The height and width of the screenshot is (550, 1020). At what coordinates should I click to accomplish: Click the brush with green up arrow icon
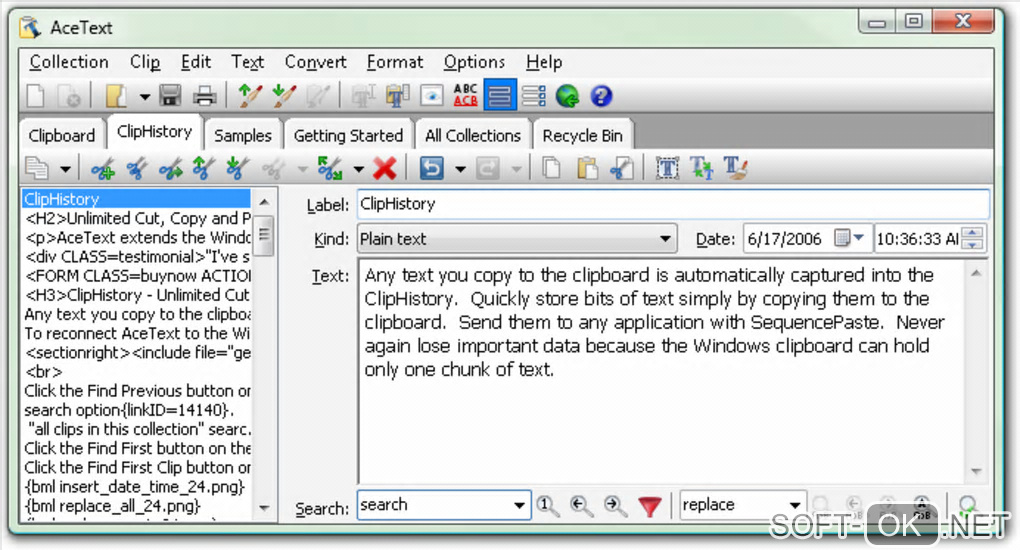pyautogui.click(x=250, y=96)
